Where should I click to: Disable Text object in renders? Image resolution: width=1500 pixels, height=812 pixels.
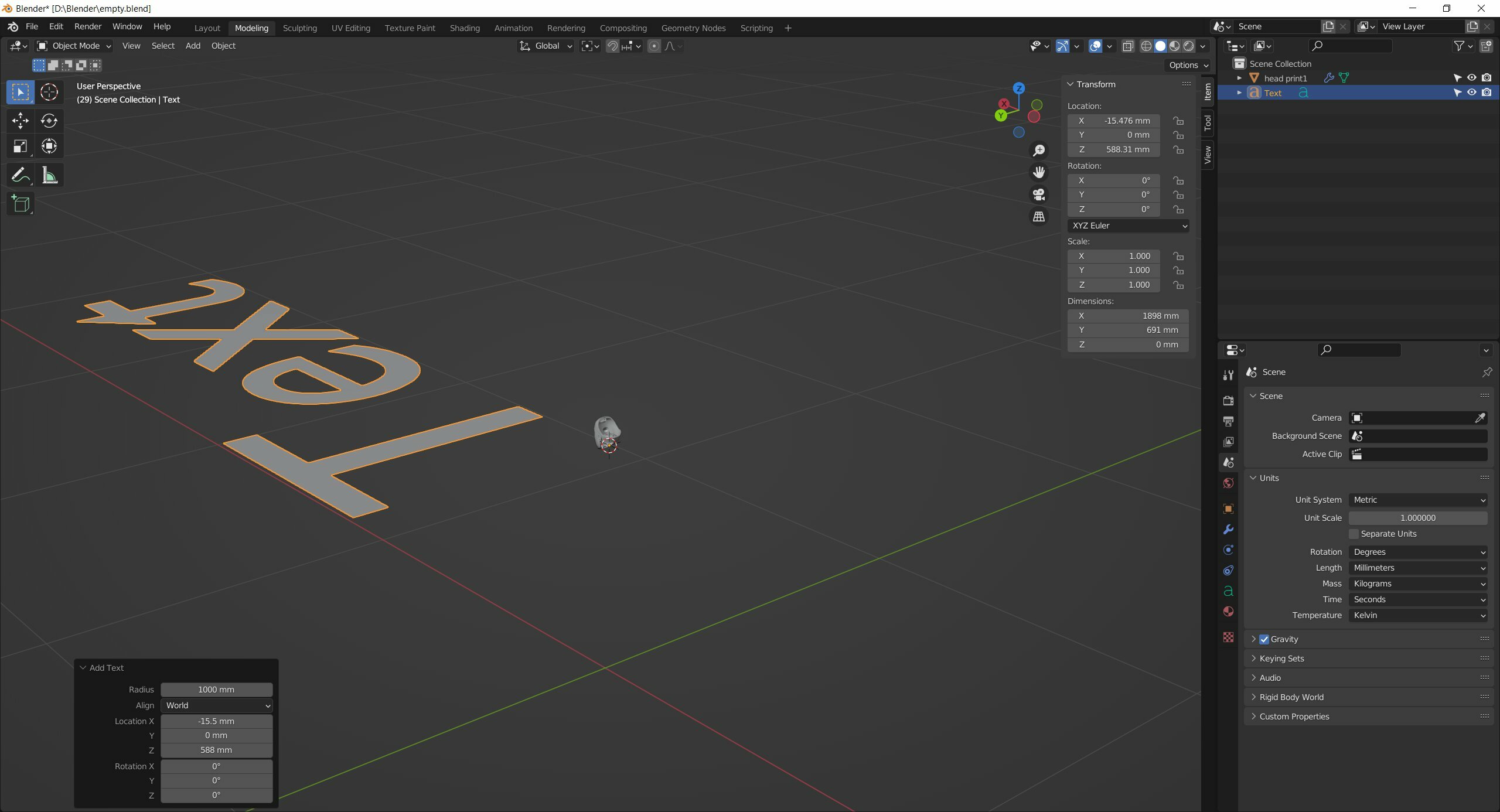1487,93
